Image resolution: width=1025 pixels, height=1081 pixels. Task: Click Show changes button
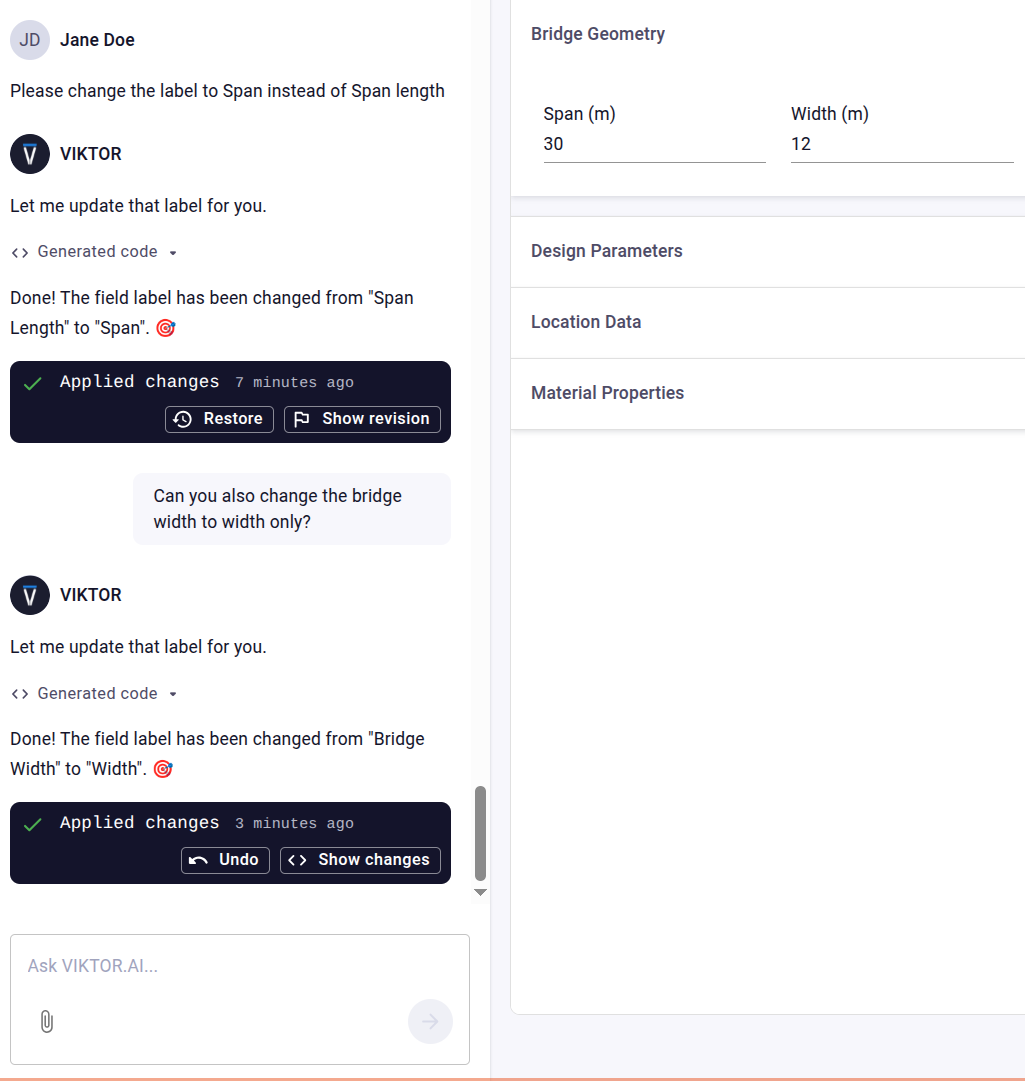tap(360, 860)
